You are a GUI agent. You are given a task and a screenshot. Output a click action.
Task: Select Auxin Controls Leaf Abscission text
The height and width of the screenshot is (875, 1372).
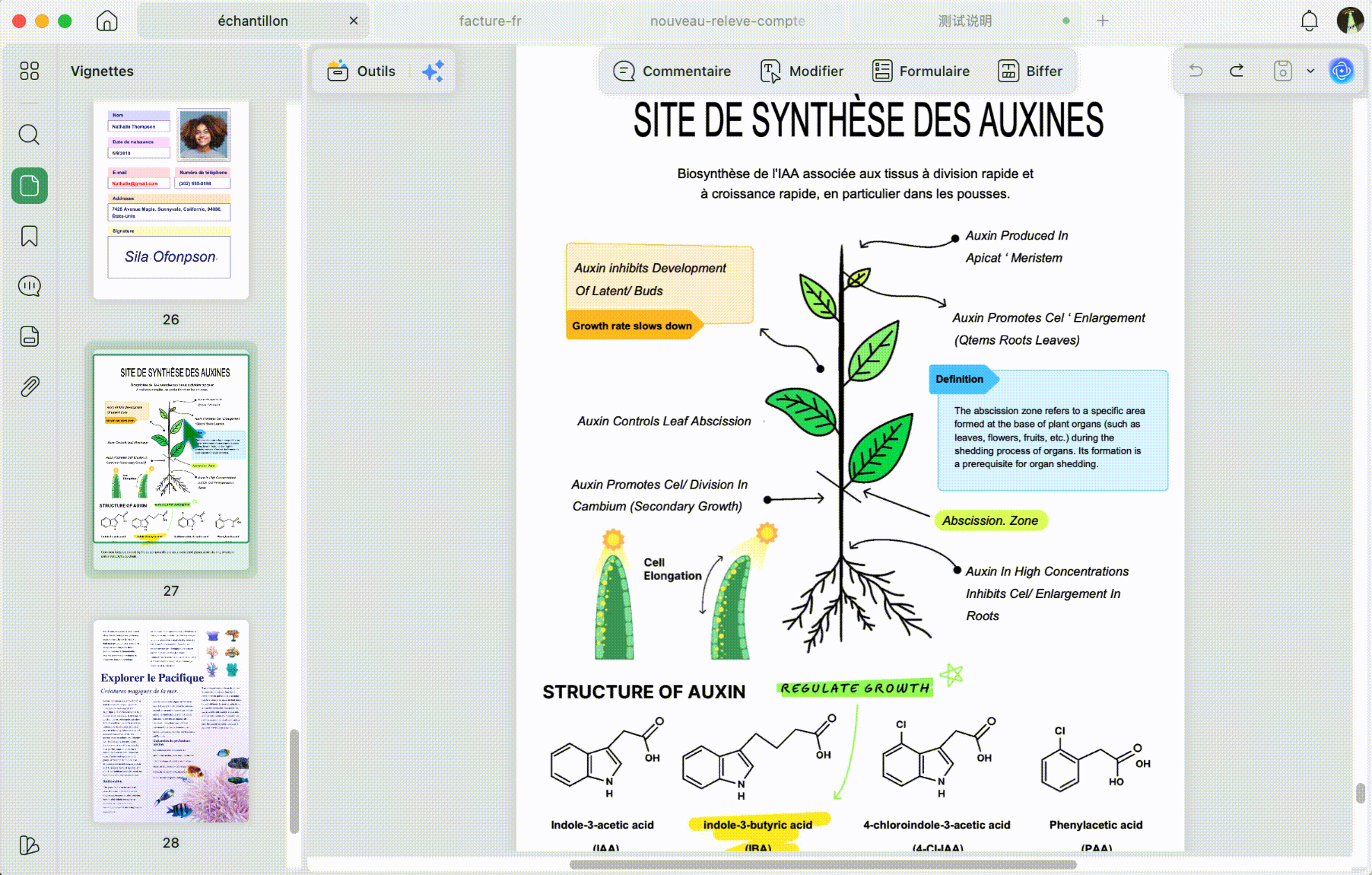tap(664, 421)
